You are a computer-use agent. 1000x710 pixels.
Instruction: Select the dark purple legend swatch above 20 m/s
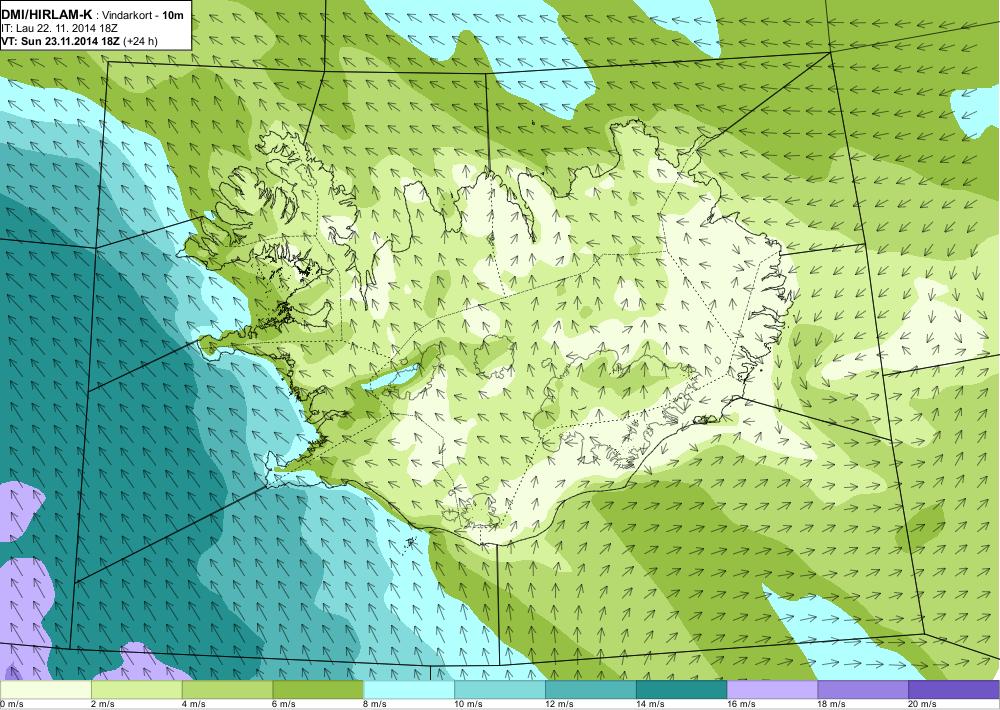pos(953,690)
